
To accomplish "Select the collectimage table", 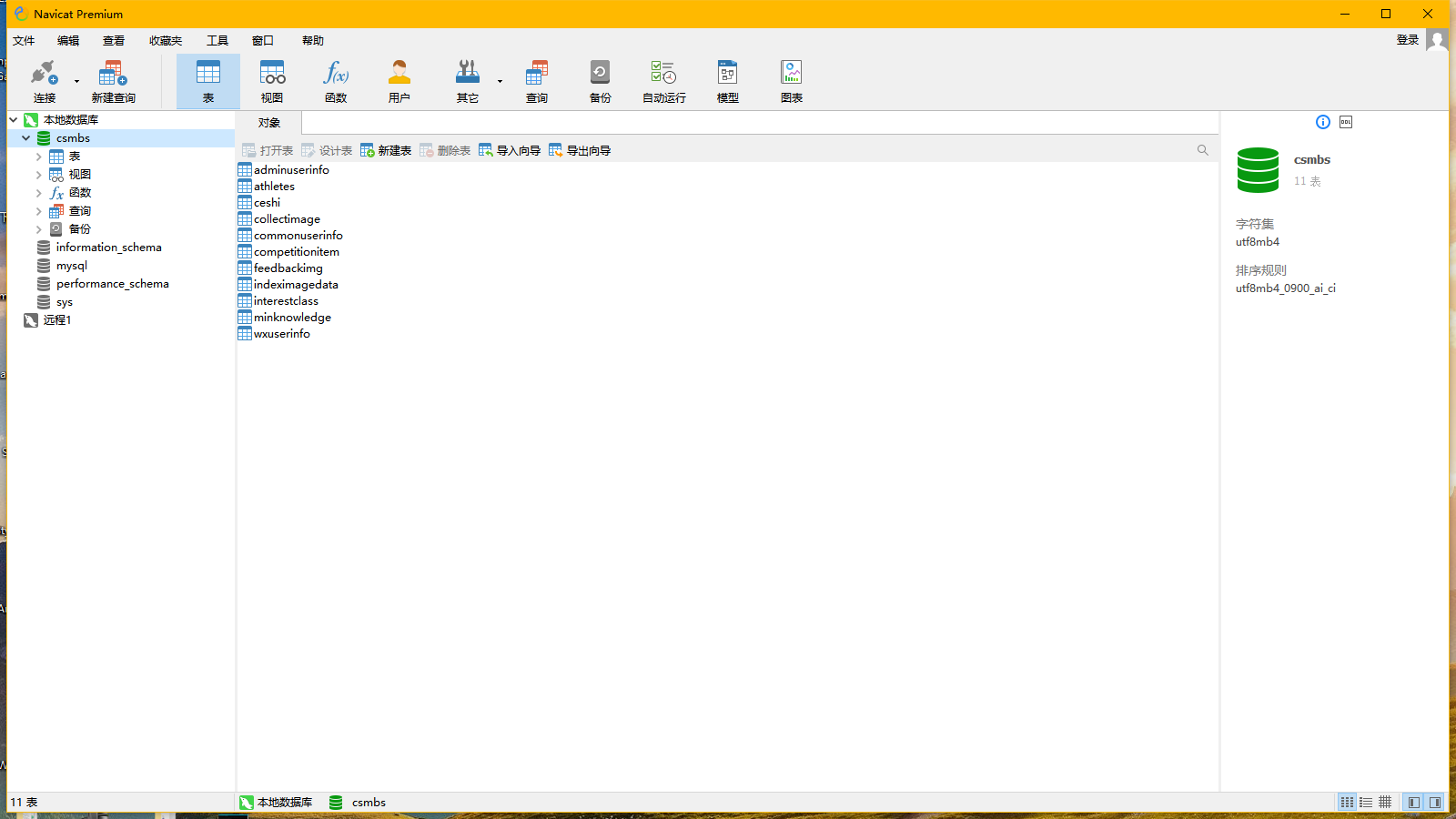I will [287, 219].
